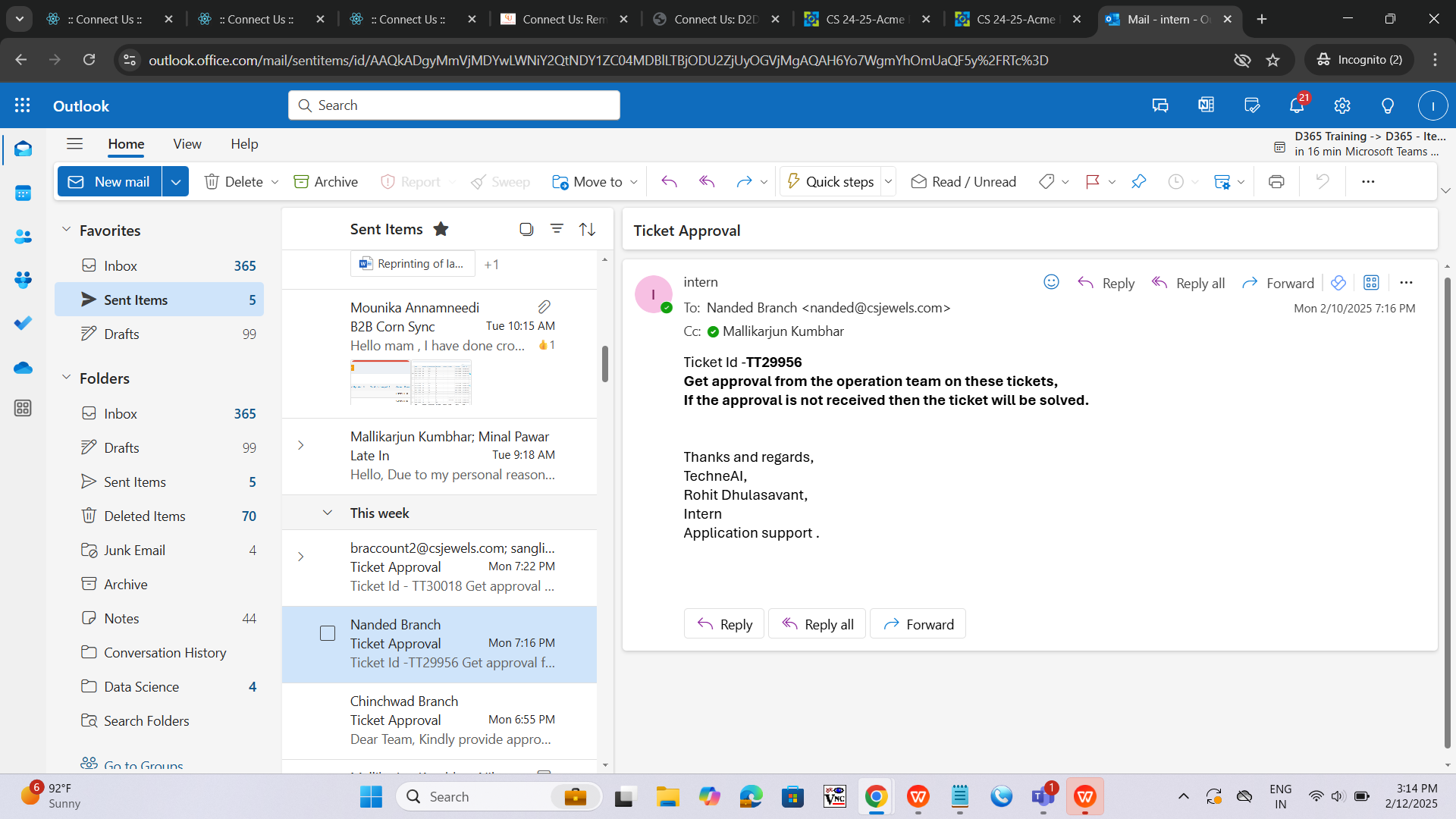The height and width of the screenshot is (819, 1456).
Task: Open notifications bell with 21 badge
Action: tap(1298, 105)
